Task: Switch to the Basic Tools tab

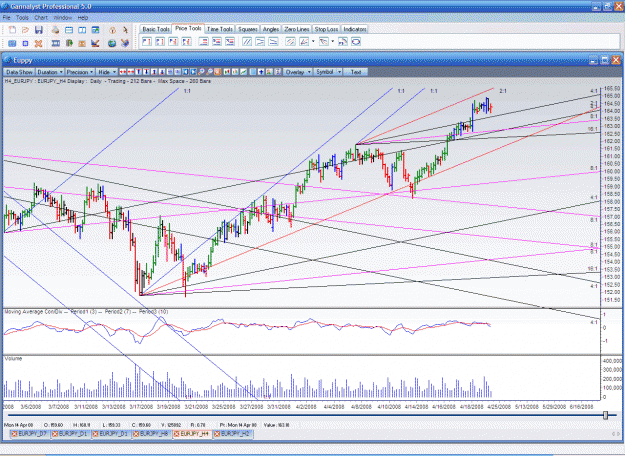Action: 156,29
